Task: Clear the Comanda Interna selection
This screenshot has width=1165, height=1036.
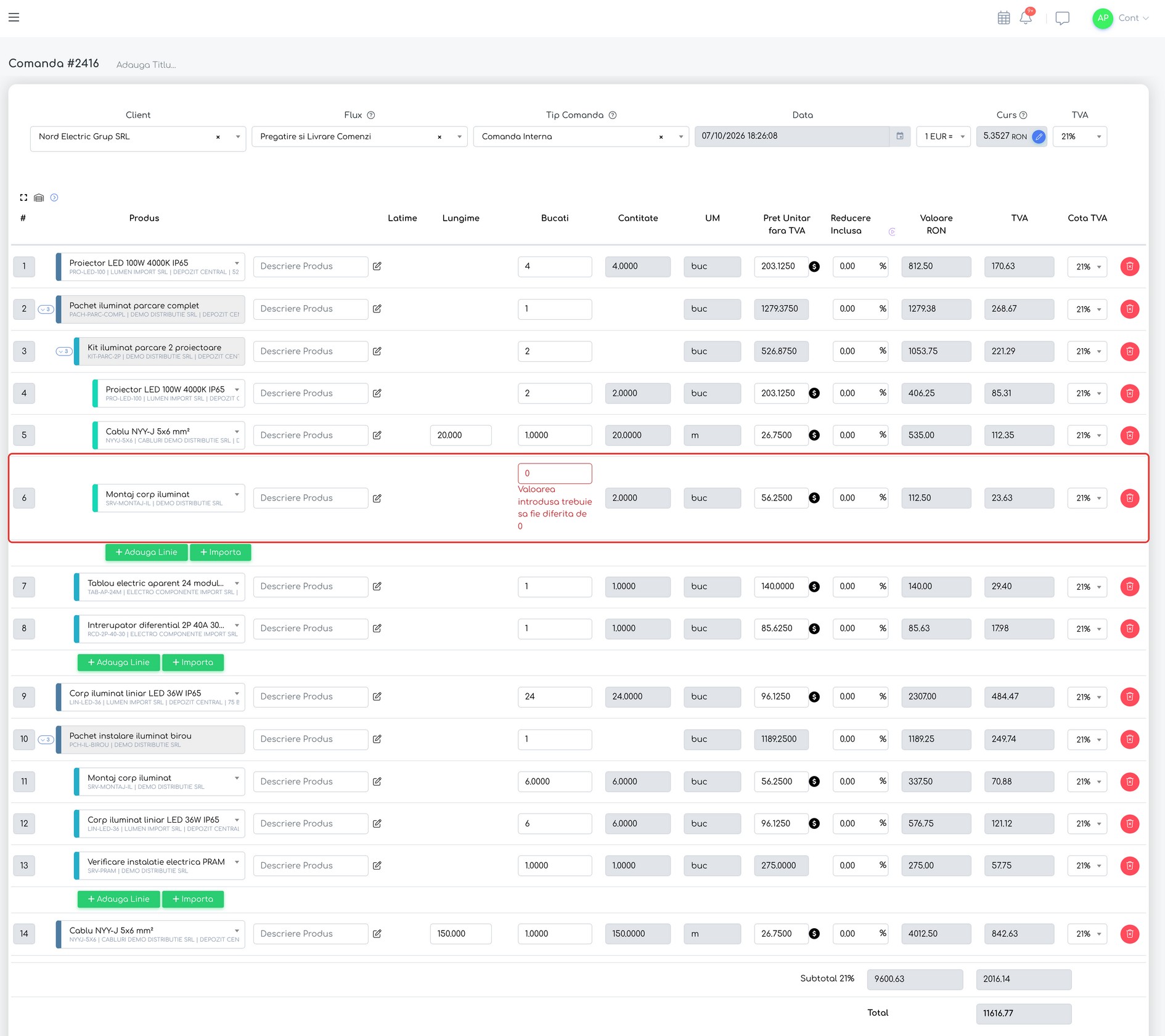Action: coord(661,137)
